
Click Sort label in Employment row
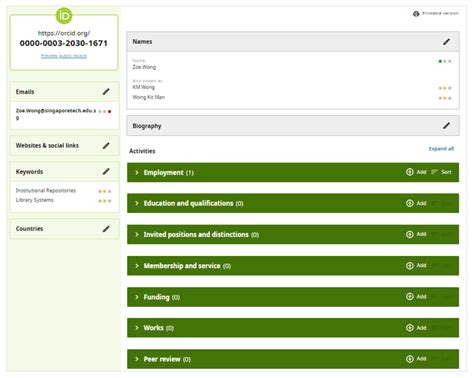(x=446, y=172)
